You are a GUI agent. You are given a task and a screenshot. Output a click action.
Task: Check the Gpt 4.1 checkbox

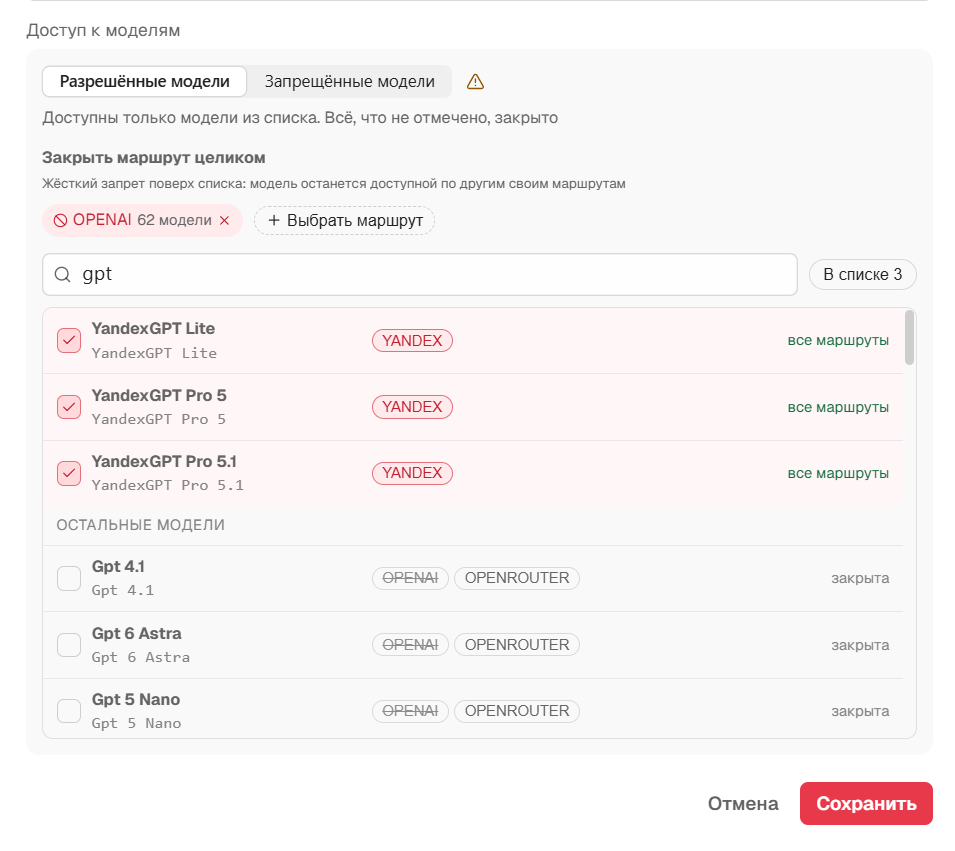pos(69,578)
